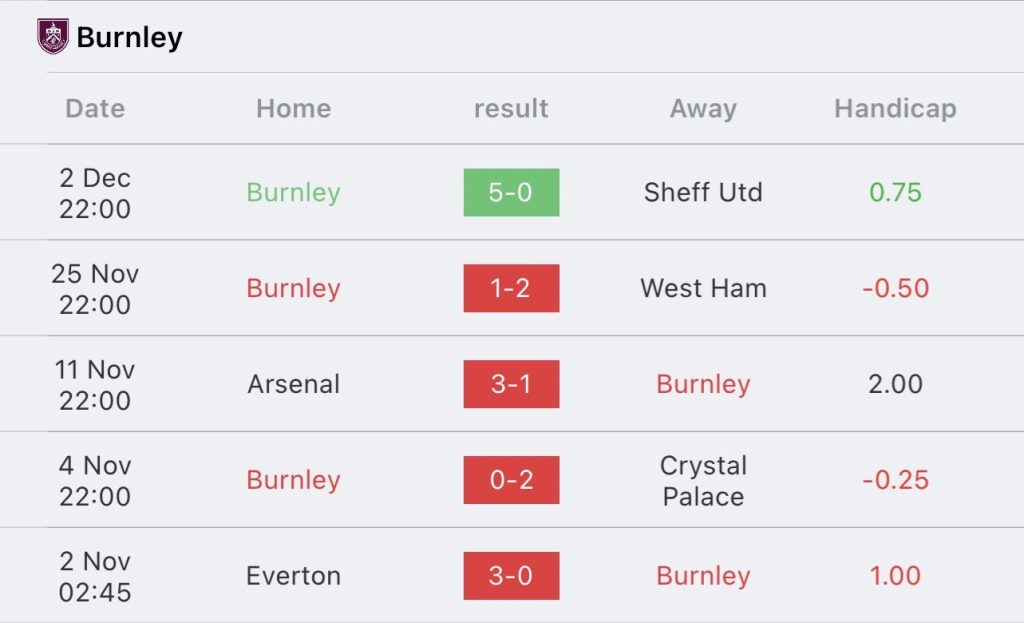Select the West Ham away team
This screenshot has width=1024, height=623.
coord(703,288)
